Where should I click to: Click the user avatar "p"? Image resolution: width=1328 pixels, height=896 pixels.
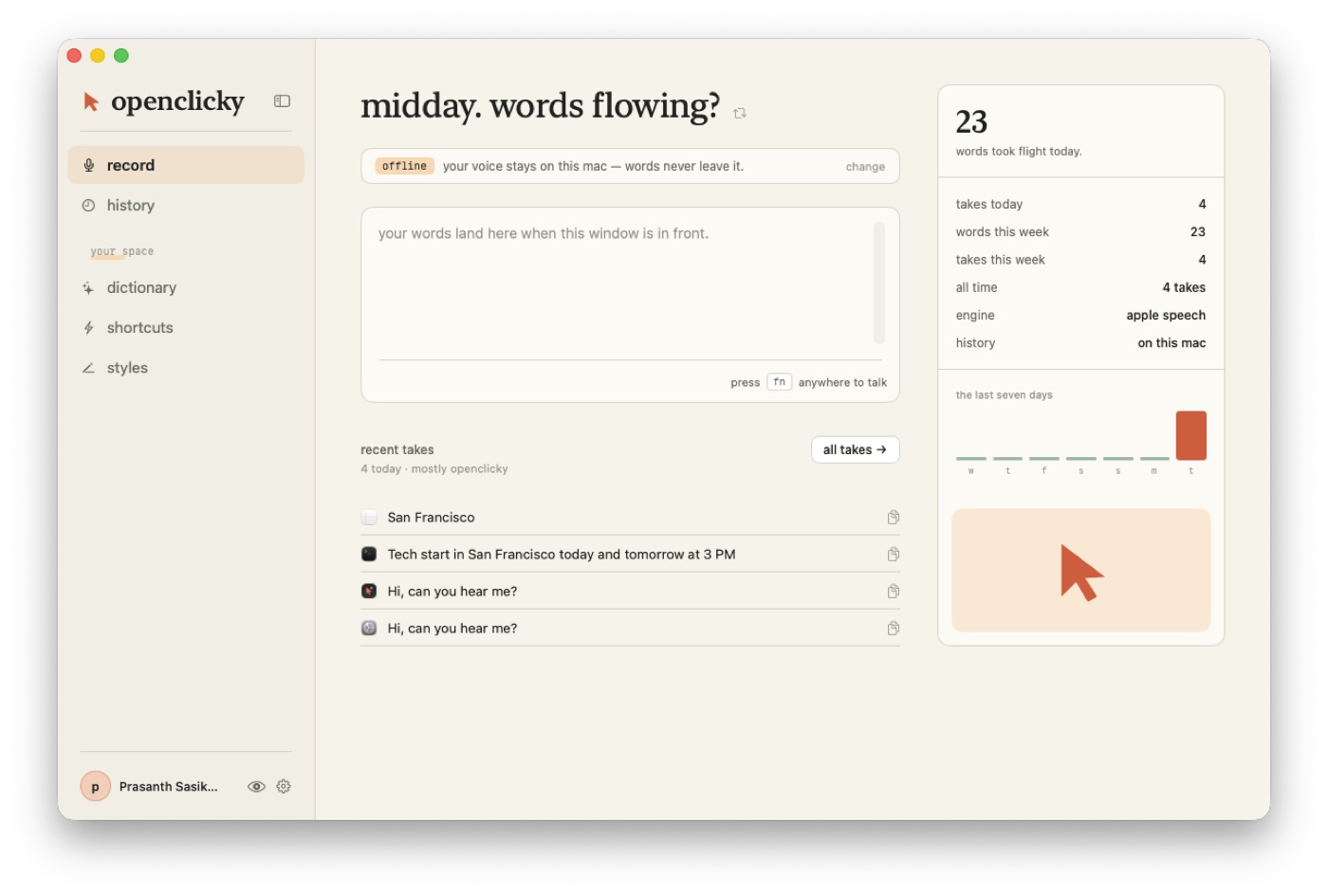click(x=95, y=787)
